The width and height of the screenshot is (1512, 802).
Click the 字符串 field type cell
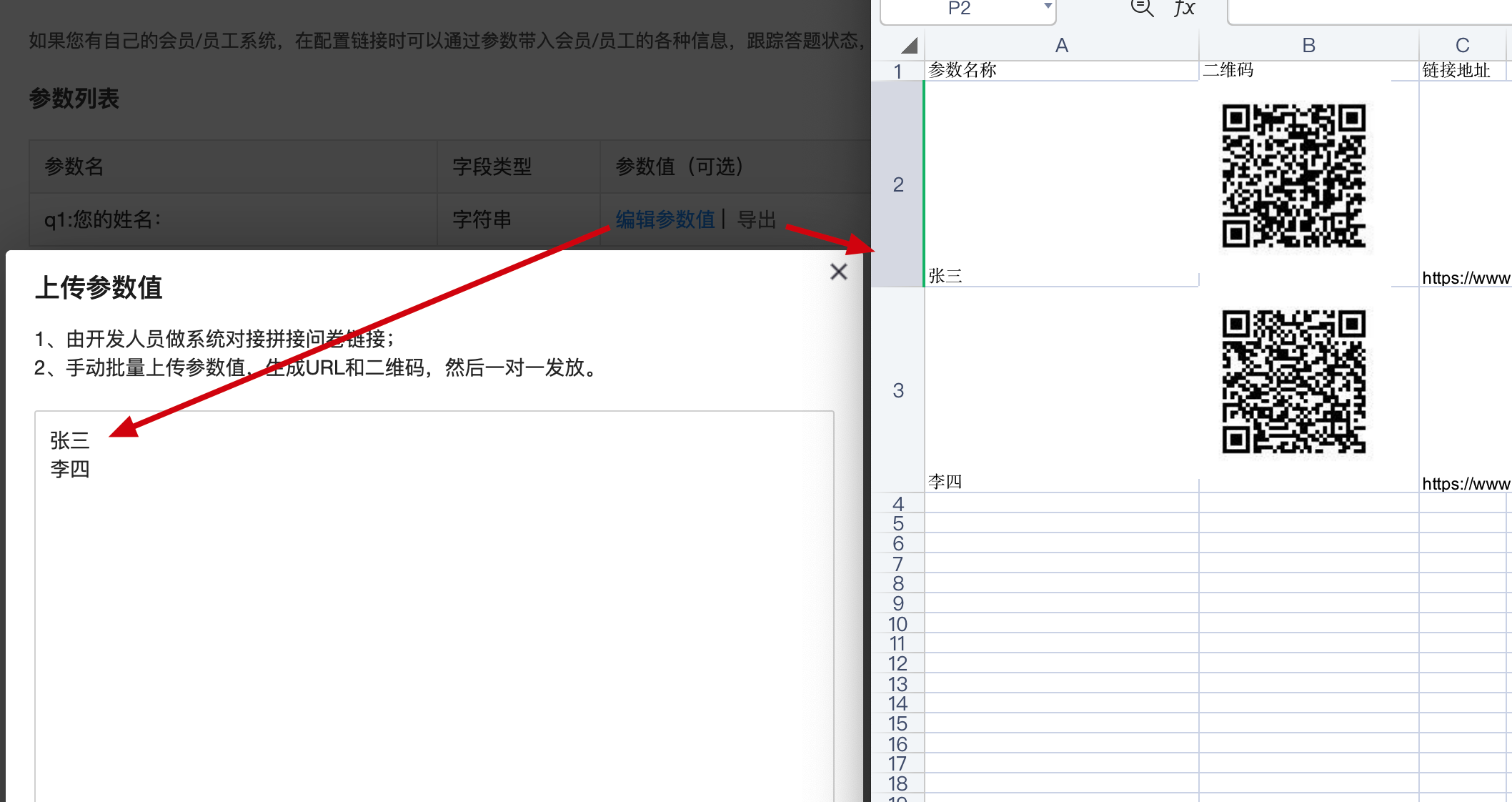point(518,219)
